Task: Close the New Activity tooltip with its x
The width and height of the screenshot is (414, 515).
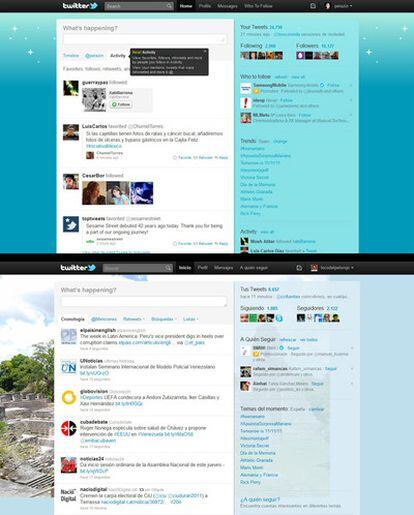Action: point(205,51)
